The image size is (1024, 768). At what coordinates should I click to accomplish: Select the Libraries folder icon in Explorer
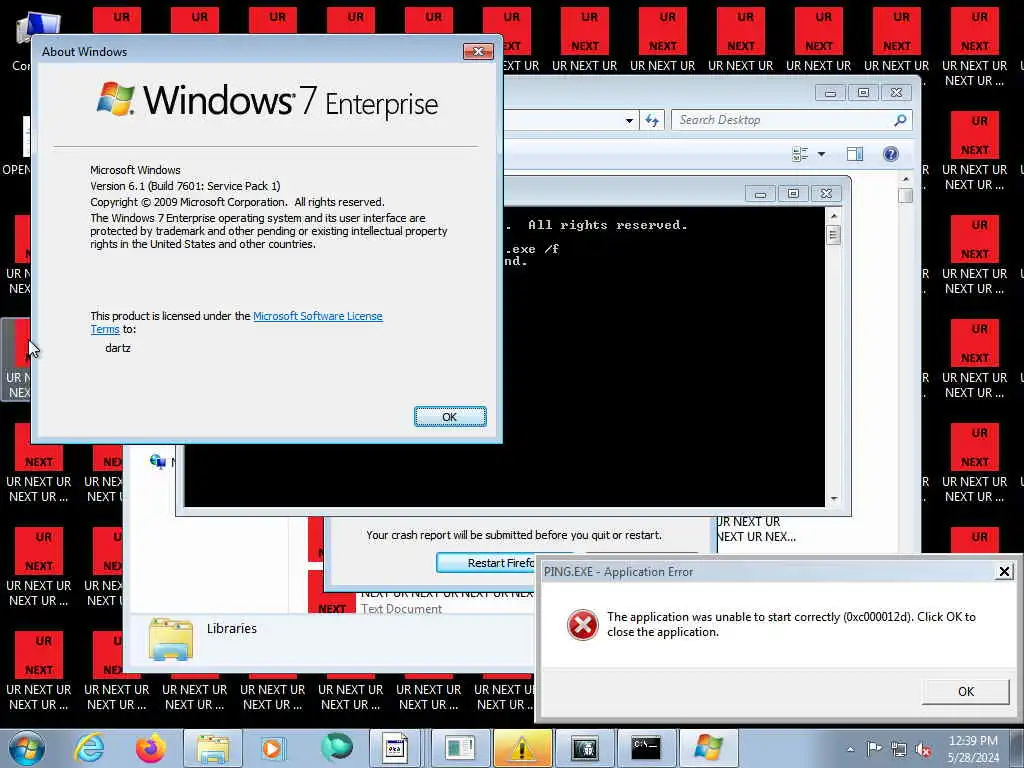click(170, 639)
